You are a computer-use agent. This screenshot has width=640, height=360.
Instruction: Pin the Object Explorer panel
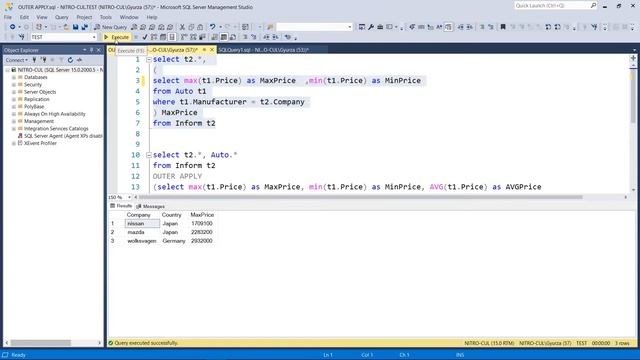tap(91, 50)
